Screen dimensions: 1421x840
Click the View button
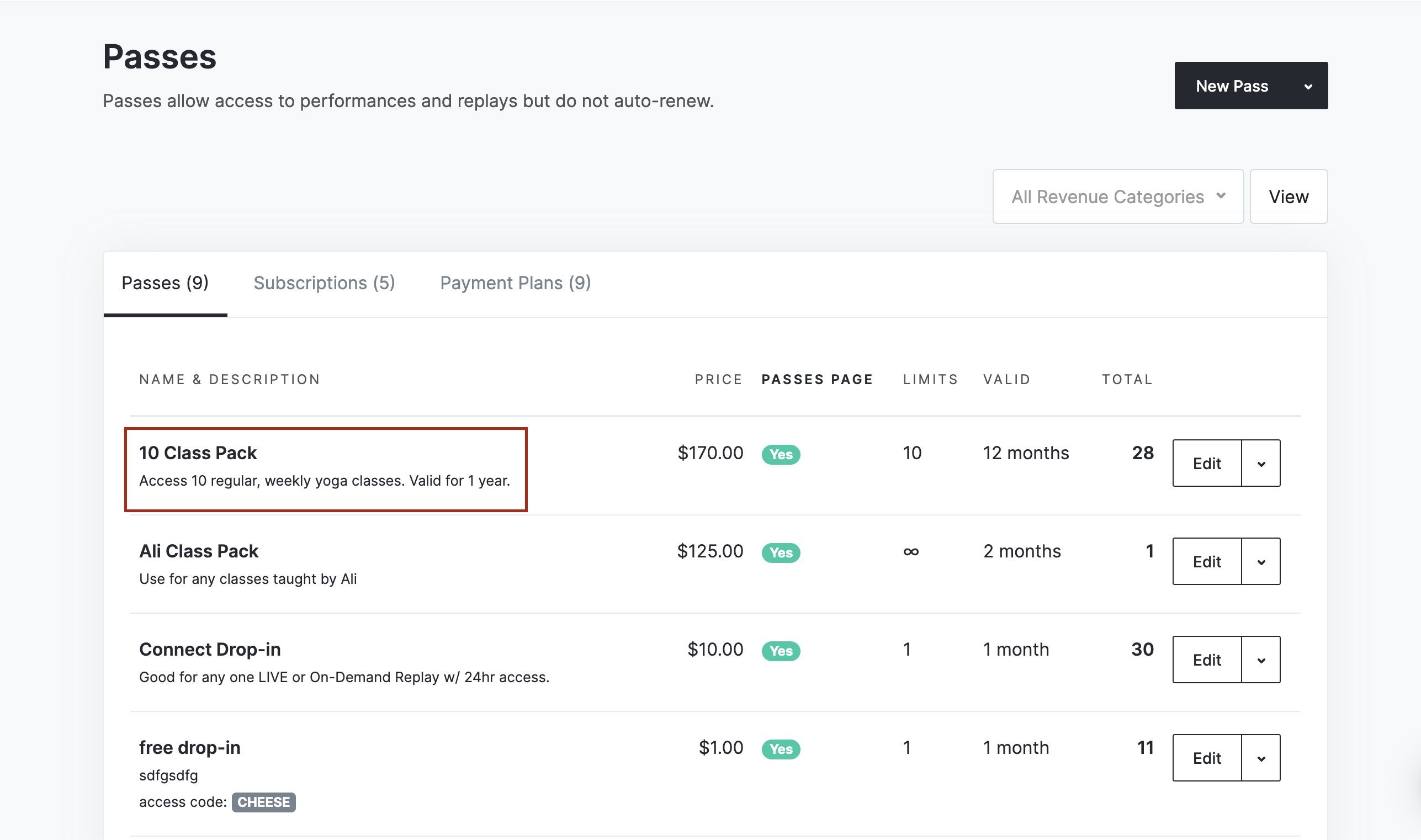tap(1288, 196)
